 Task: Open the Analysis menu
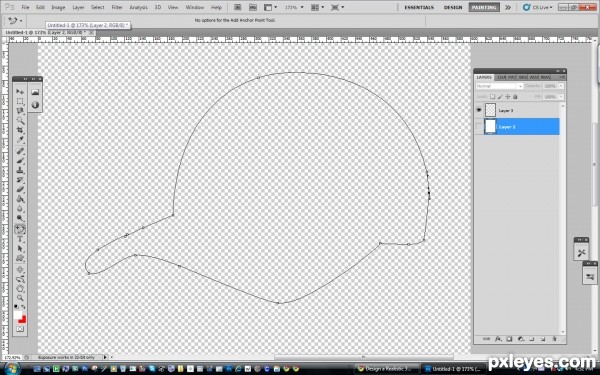(x=138, y=7)
